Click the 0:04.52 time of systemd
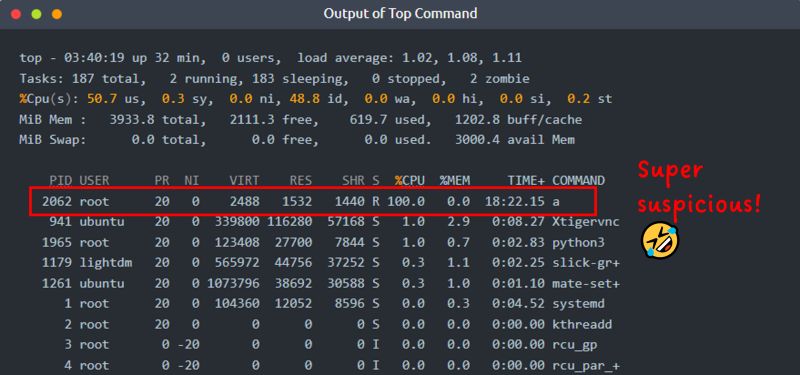The width and height of the screenshot is (800, 375). tap(518, 304)
